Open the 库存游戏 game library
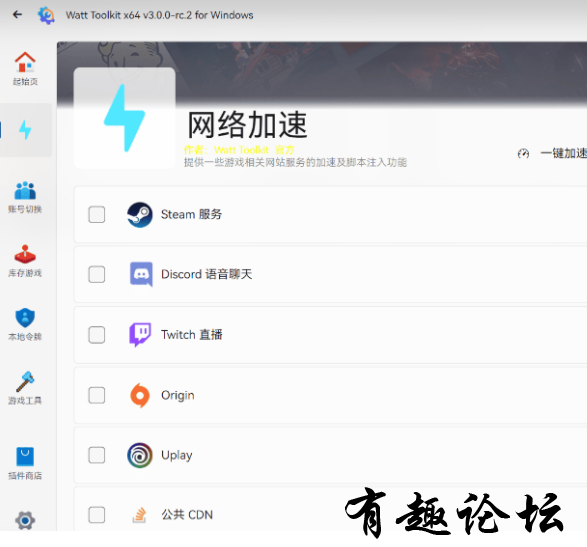This screenshot has width=587, height=547. [25, 261]
